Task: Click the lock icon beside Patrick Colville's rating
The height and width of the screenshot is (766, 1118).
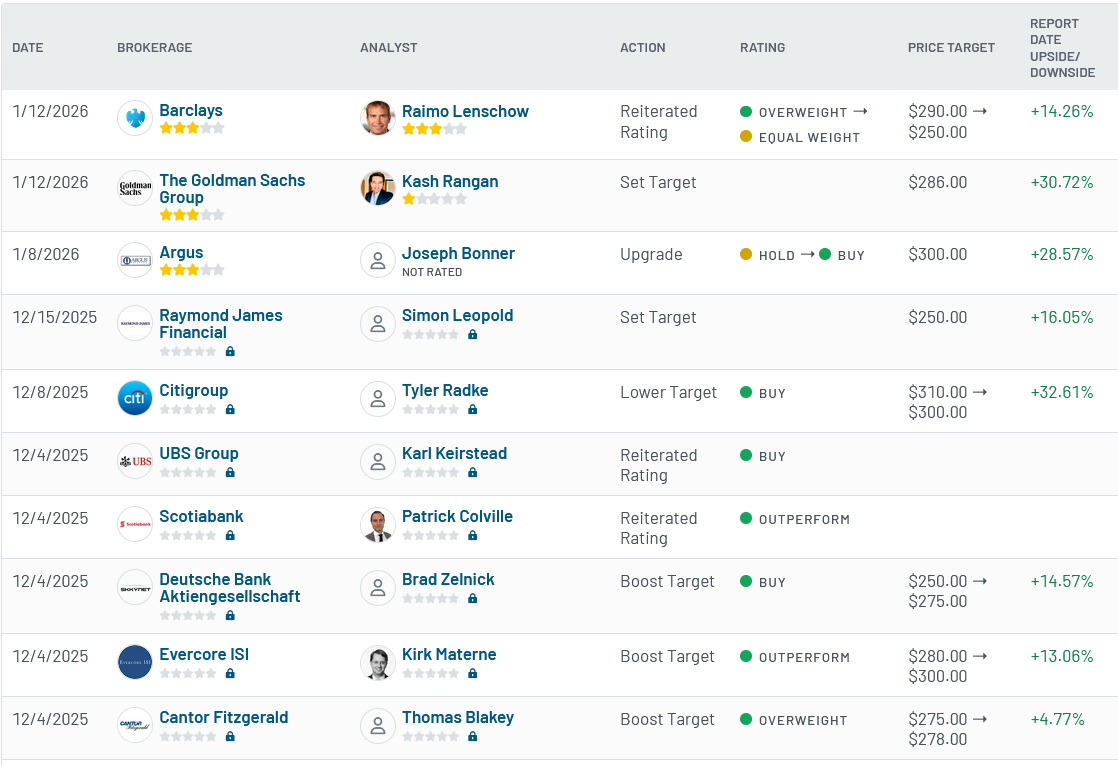Action: pos(473,535)
